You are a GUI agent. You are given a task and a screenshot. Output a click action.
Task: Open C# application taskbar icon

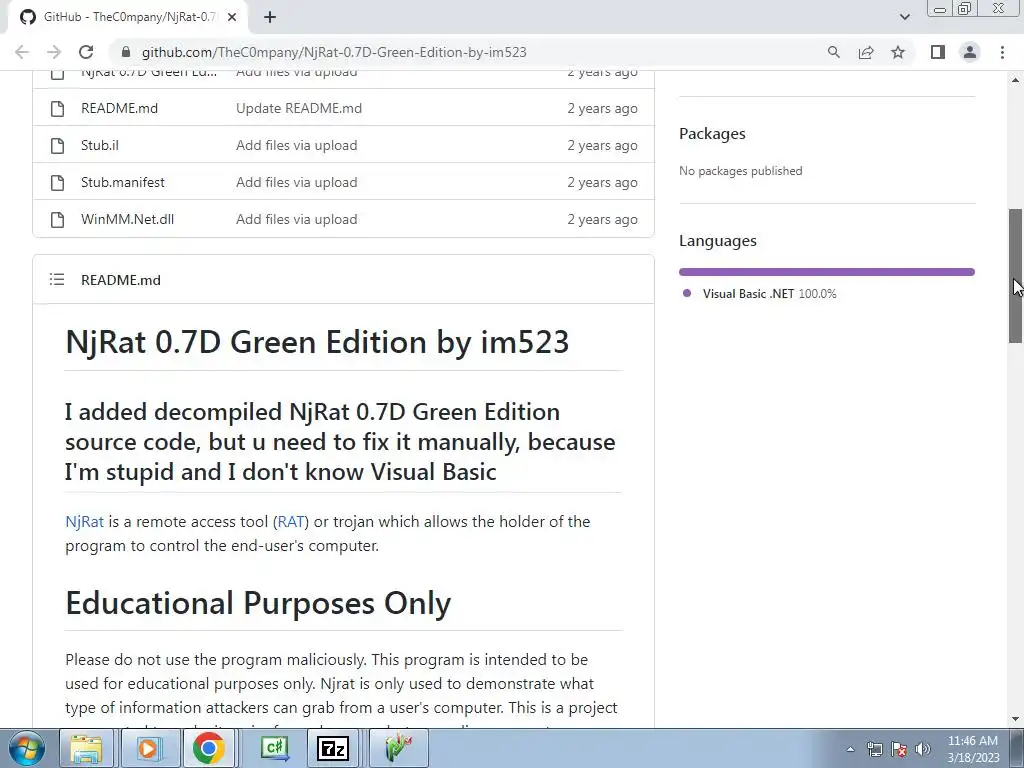[274, 748]
